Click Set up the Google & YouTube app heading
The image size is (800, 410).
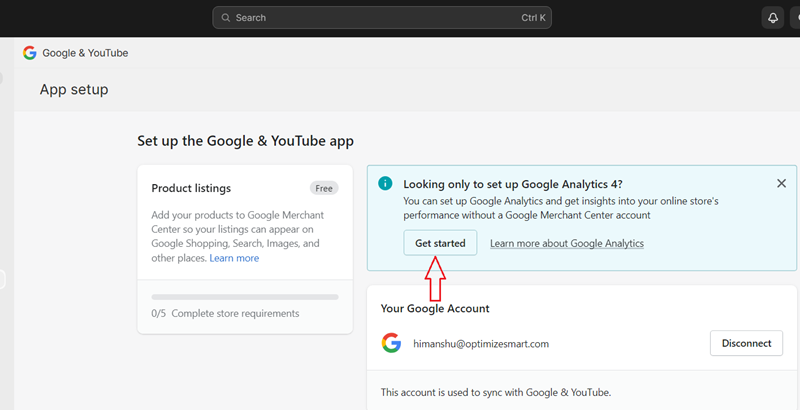click(x=245, y=141)
